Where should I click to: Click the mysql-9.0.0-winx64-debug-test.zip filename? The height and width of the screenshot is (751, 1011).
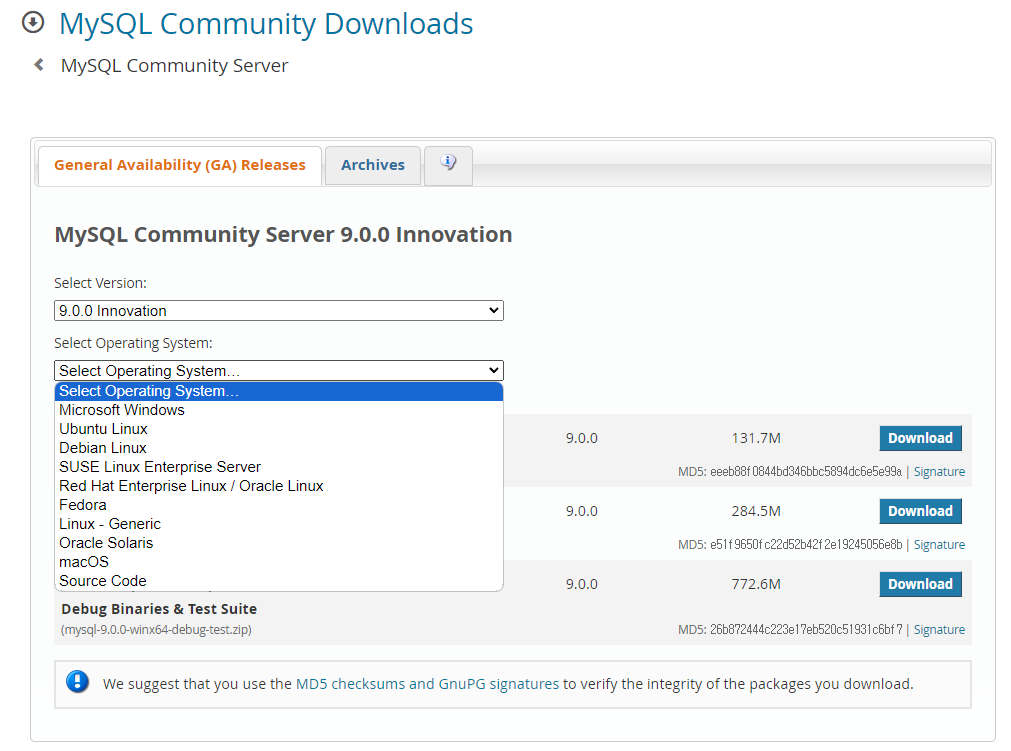click(156, 630)
